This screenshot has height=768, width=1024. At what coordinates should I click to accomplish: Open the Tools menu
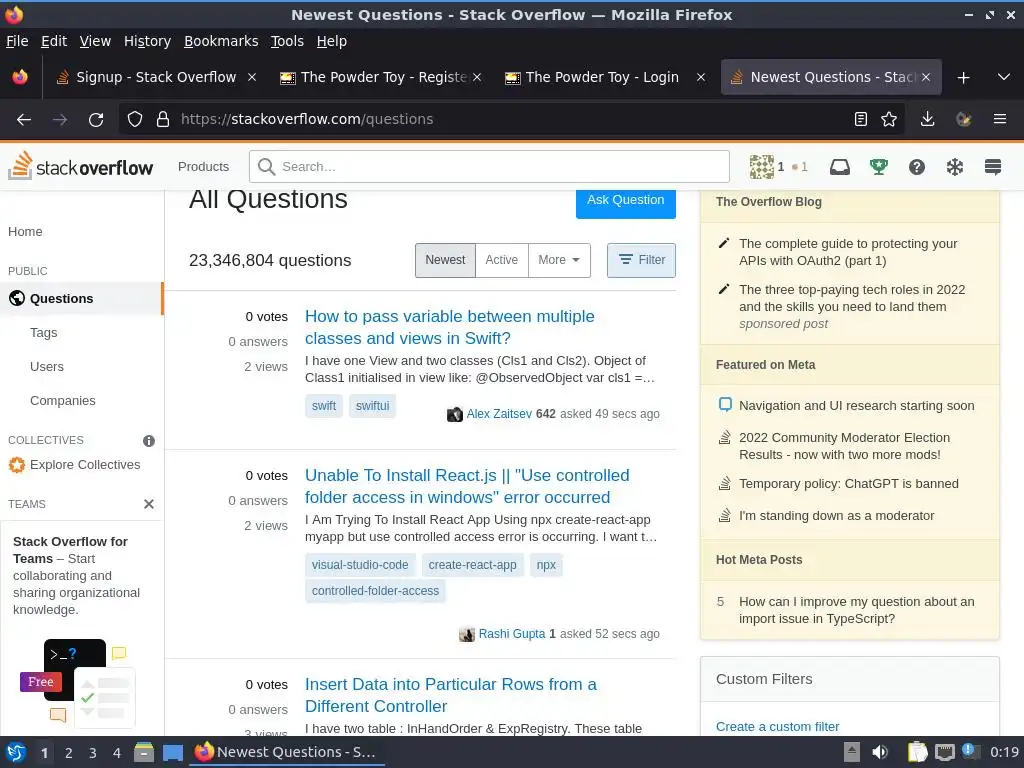click(x=287, y=41)
